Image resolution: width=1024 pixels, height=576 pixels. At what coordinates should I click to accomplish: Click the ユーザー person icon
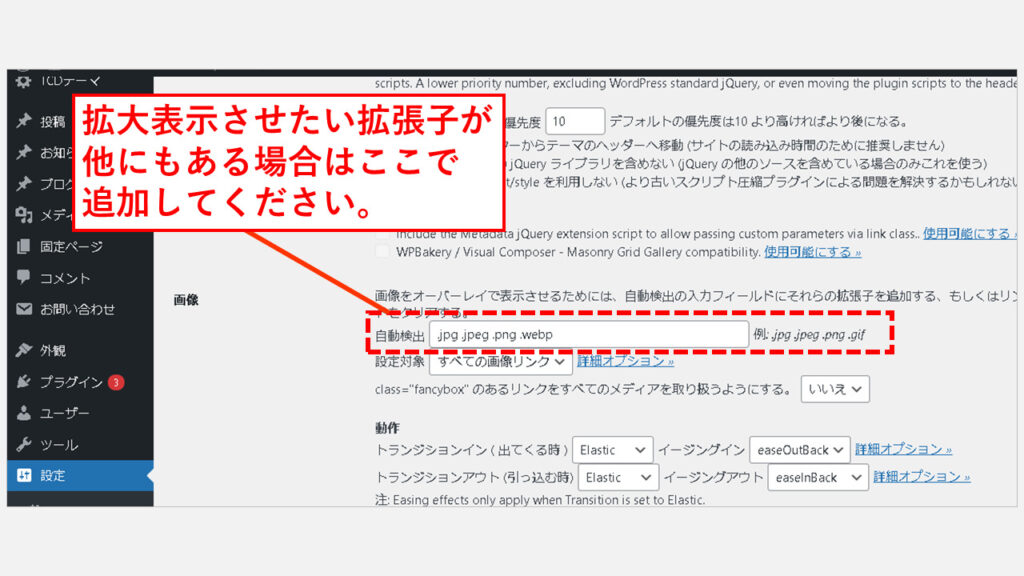(x=24, y=413)
